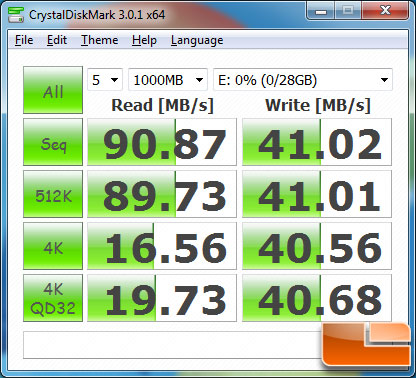Image resolution: width=416 pixels, height=378 pixels.
Task: Open the Edit menu
Action: pyautogui.click(x=57, y=40)
